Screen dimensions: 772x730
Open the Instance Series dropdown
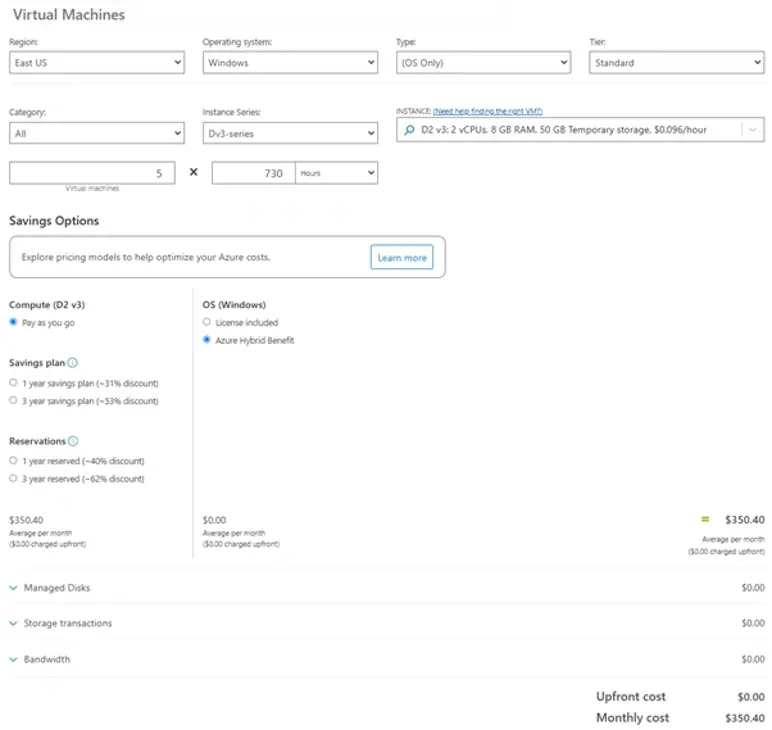(x=290, y=133)
